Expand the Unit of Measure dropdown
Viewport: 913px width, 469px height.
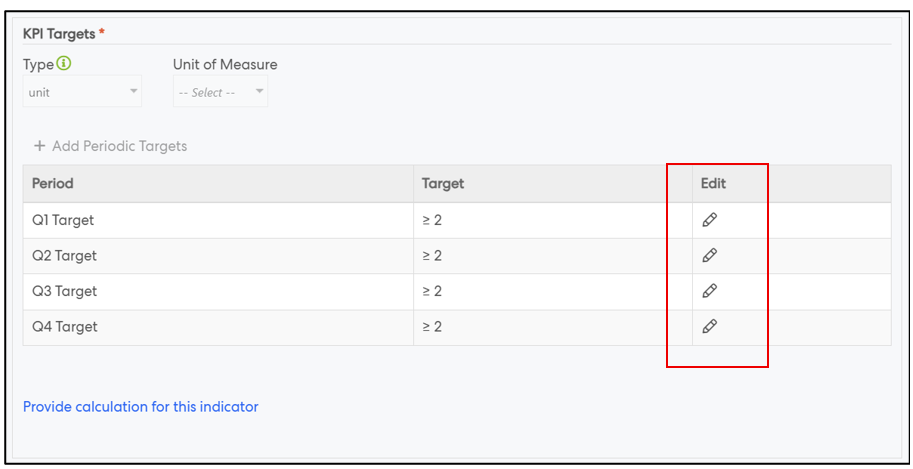pos(219,92)
